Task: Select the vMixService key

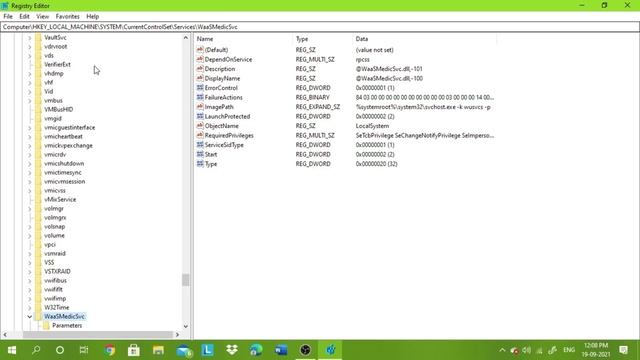Action: 60,199
